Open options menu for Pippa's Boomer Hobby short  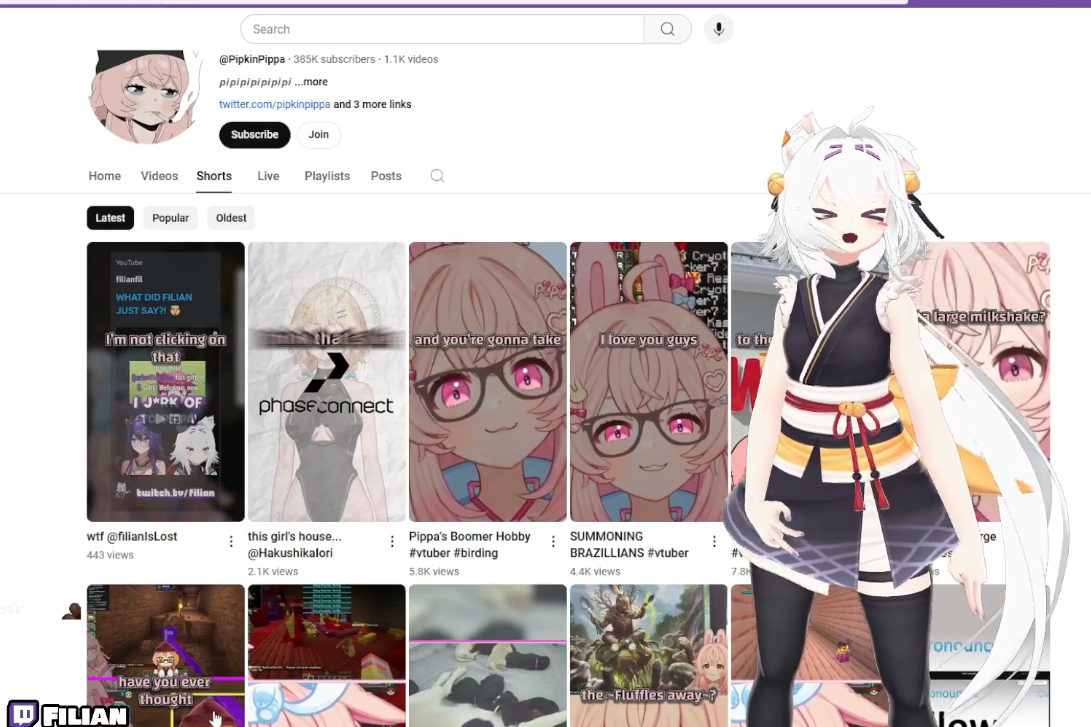tap(553, 541)
